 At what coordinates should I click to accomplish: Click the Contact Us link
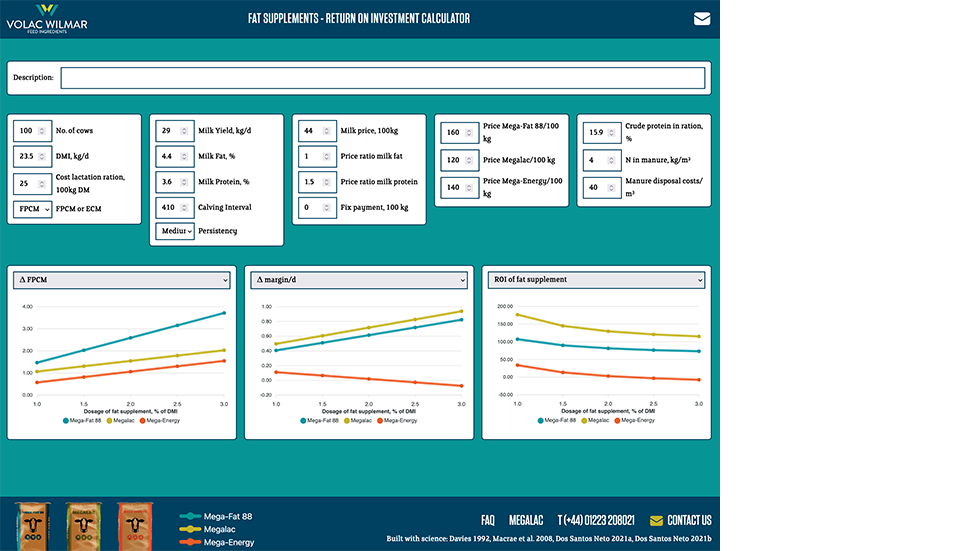point(689,520)
